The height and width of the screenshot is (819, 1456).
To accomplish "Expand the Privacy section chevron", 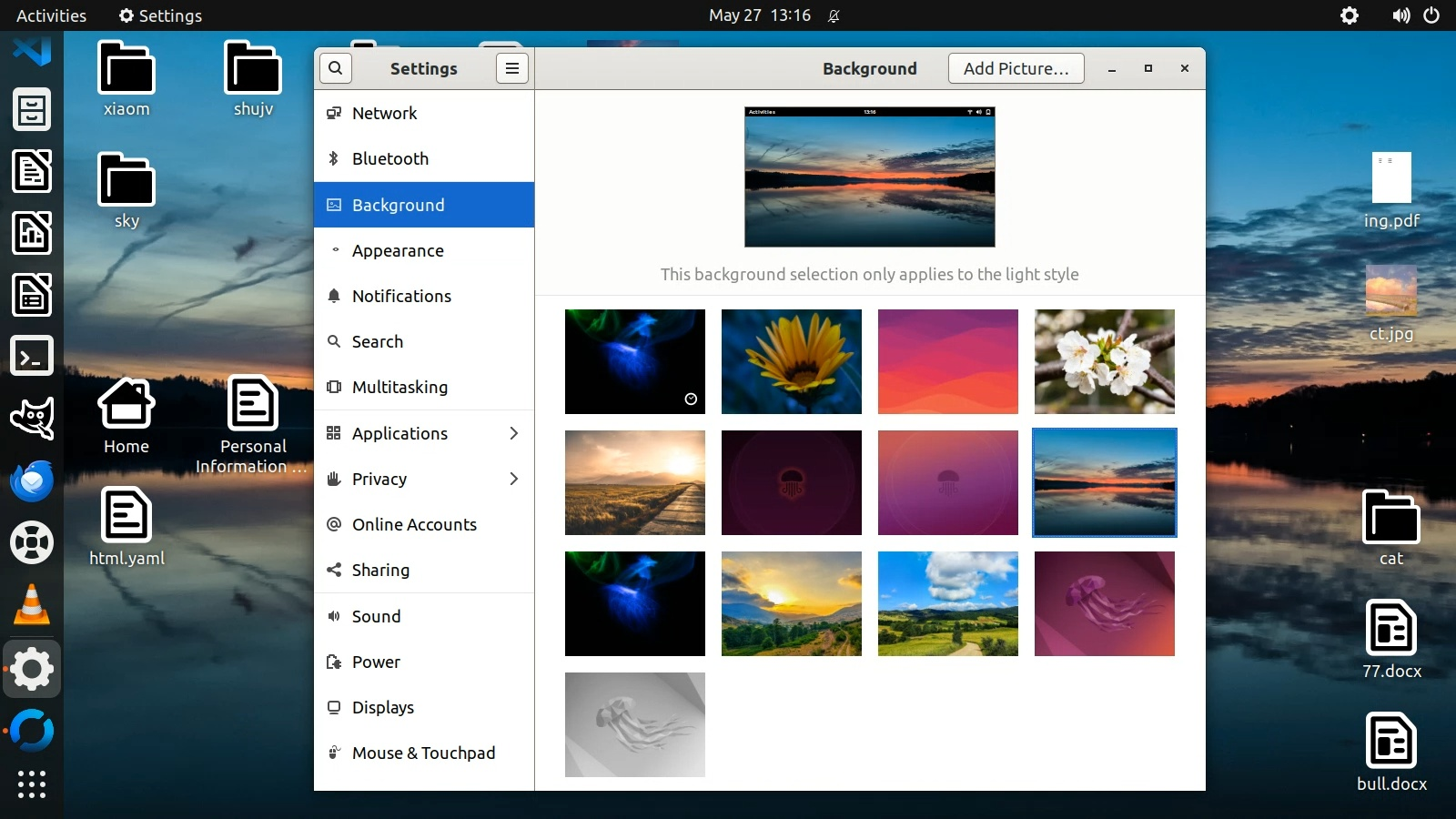I will (514, 479).
